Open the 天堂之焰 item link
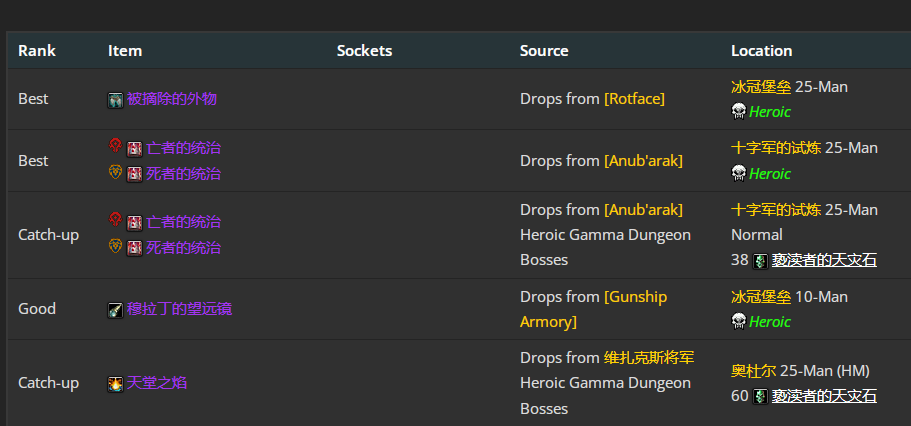This screenshot has width=911, height=426. click(157, 383)
